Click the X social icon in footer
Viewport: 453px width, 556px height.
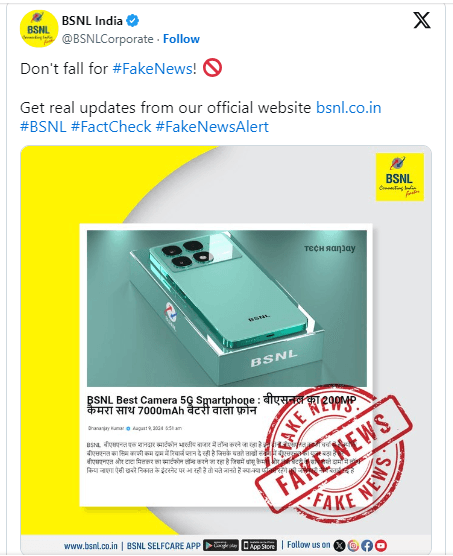point(339,545)
